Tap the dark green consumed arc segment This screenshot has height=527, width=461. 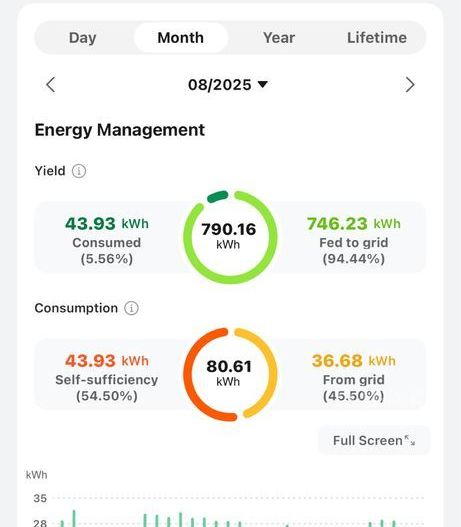pos(217,196)
